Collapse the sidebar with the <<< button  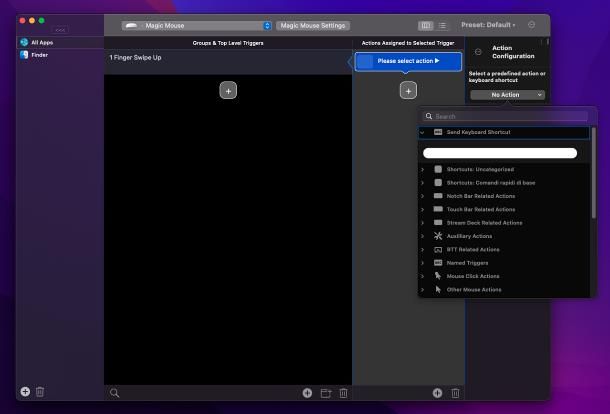click(x=60, y=30)
